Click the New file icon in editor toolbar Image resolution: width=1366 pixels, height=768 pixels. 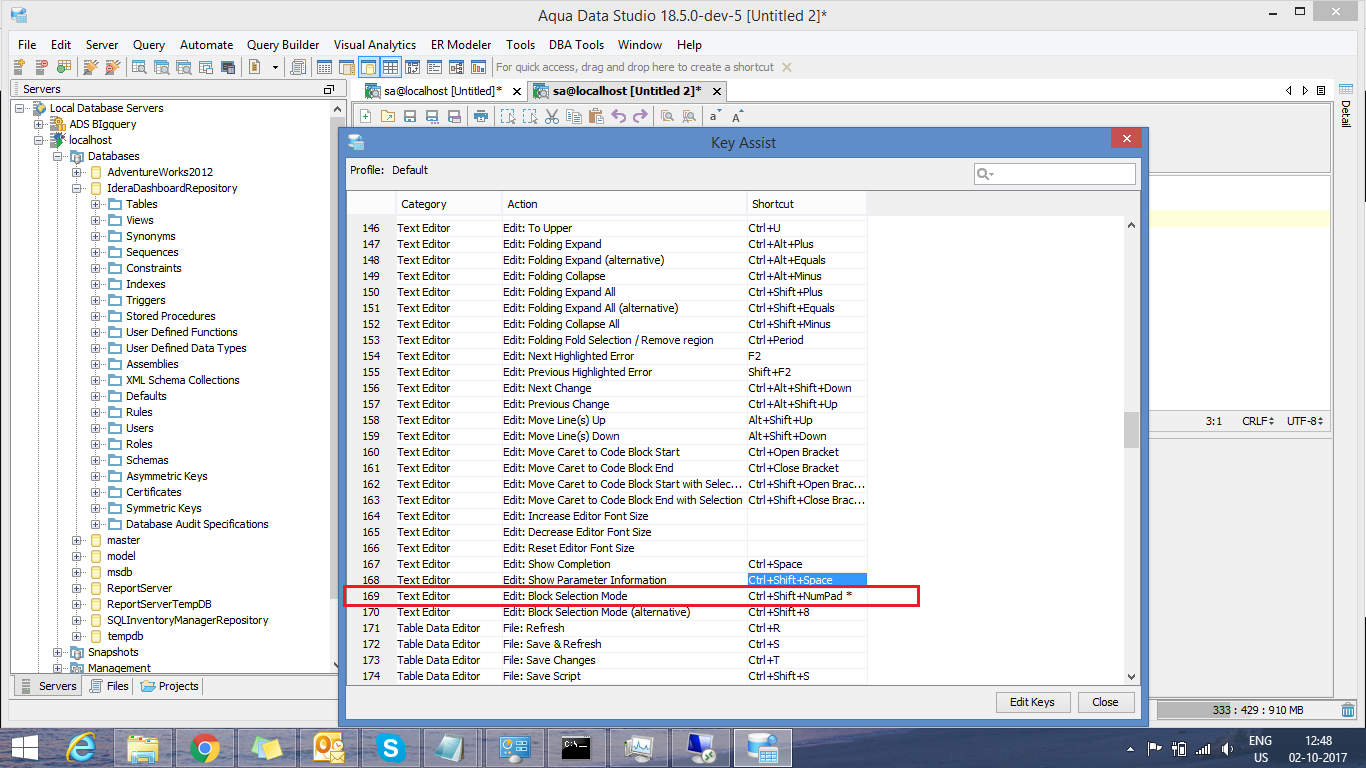tap(366, 116)
